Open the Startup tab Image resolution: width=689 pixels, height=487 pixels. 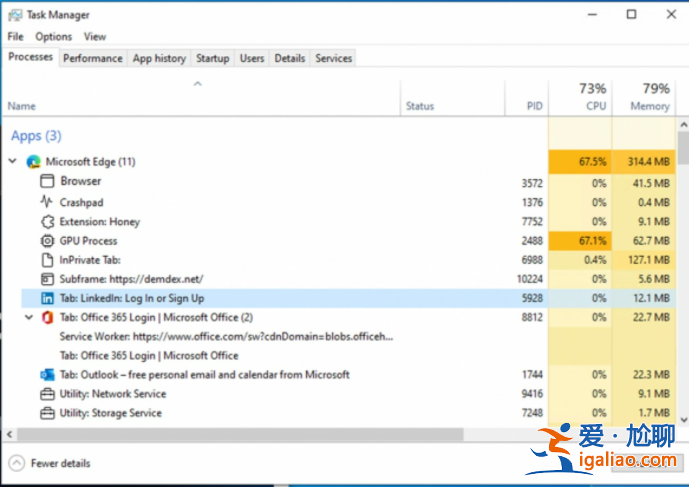coord(213,58)
